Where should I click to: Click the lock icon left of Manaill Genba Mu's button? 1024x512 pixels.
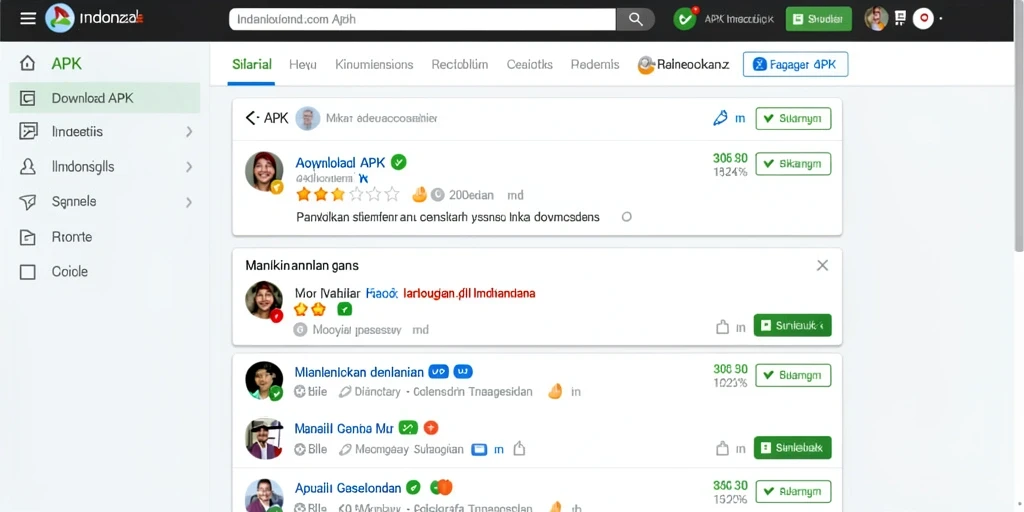(x=722, y=449)
